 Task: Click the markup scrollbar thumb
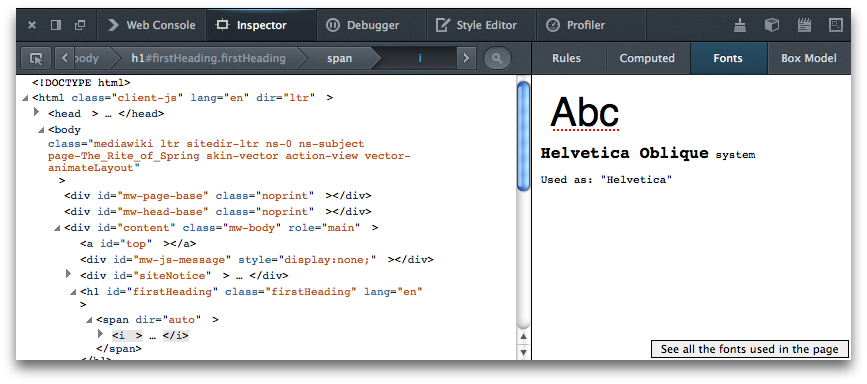point(523,137)
